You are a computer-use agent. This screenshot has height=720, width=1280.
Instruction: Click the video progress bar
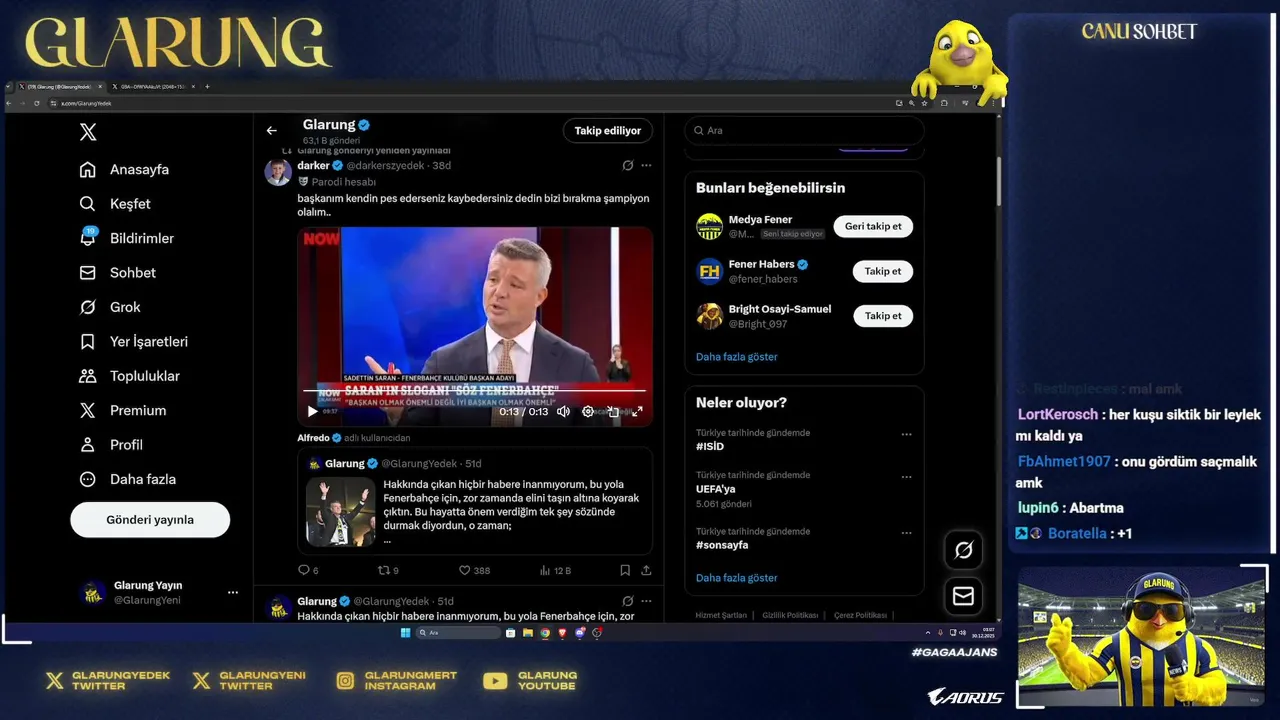tap(474, 391)
